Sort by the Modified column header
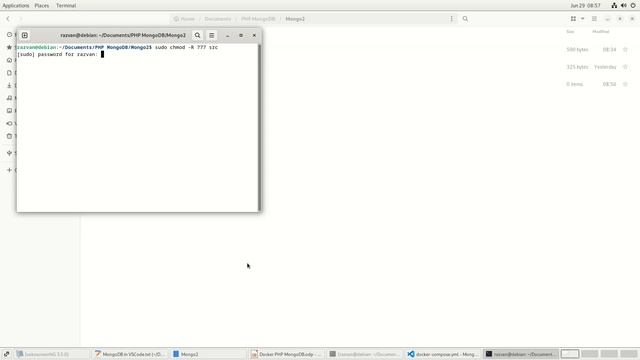 [600, 31]
